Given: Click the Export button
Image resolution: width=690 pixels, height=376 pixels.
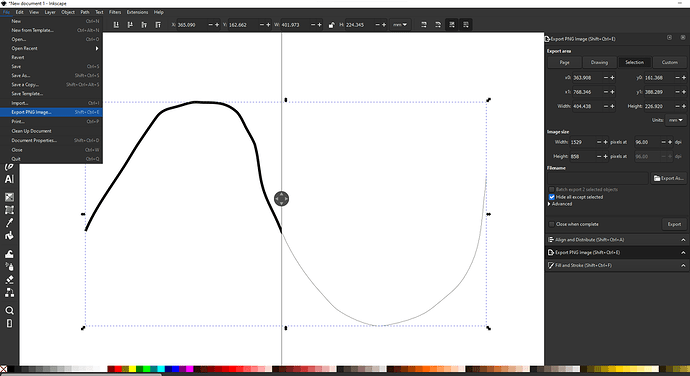Looking at the screenshot, I should [674, 224].
